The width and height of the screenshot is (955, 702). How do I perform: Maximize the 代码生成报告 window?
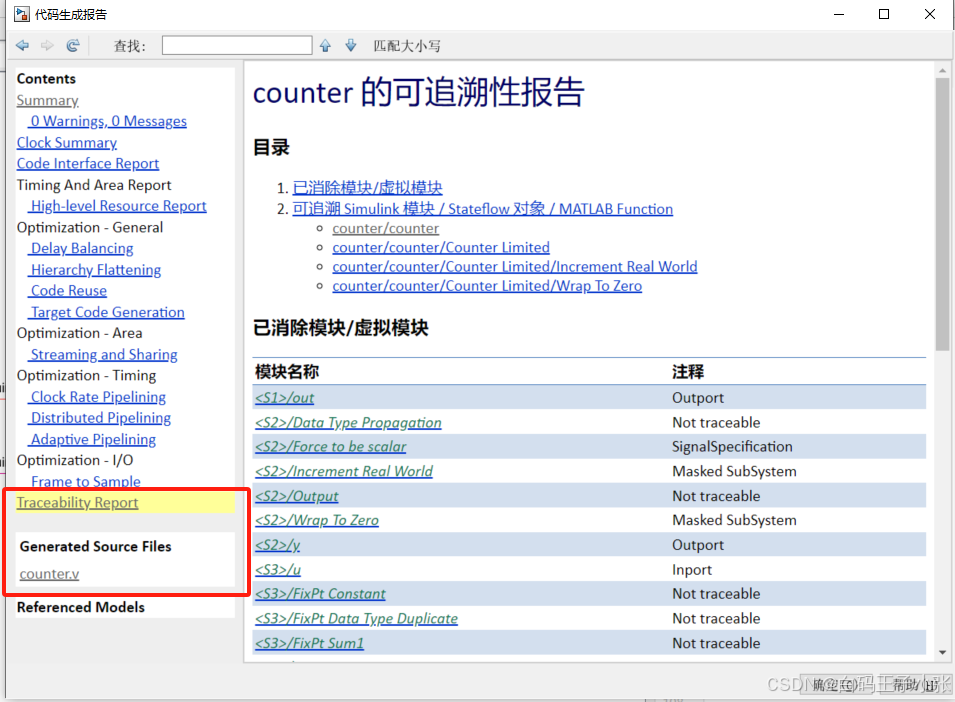click(884, 14)
